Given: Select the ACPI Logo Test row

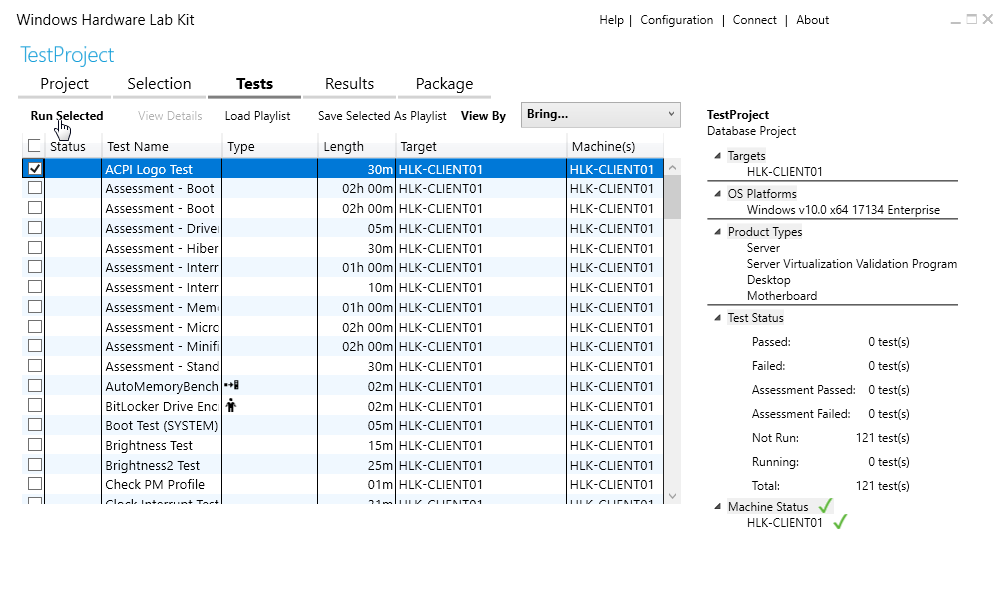Looking at the screenshot, I should [x=343, y=169].
